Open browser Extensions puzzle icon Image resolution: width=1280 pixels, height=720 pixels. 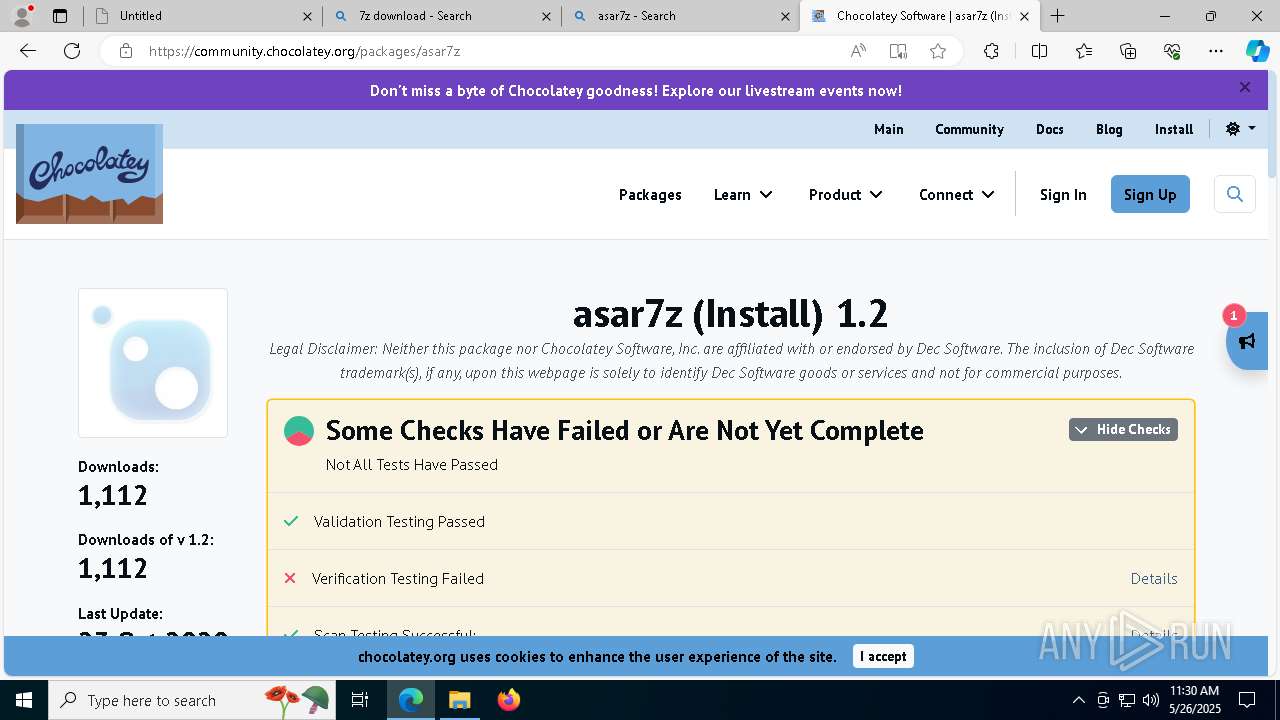(x=991, y=51)
